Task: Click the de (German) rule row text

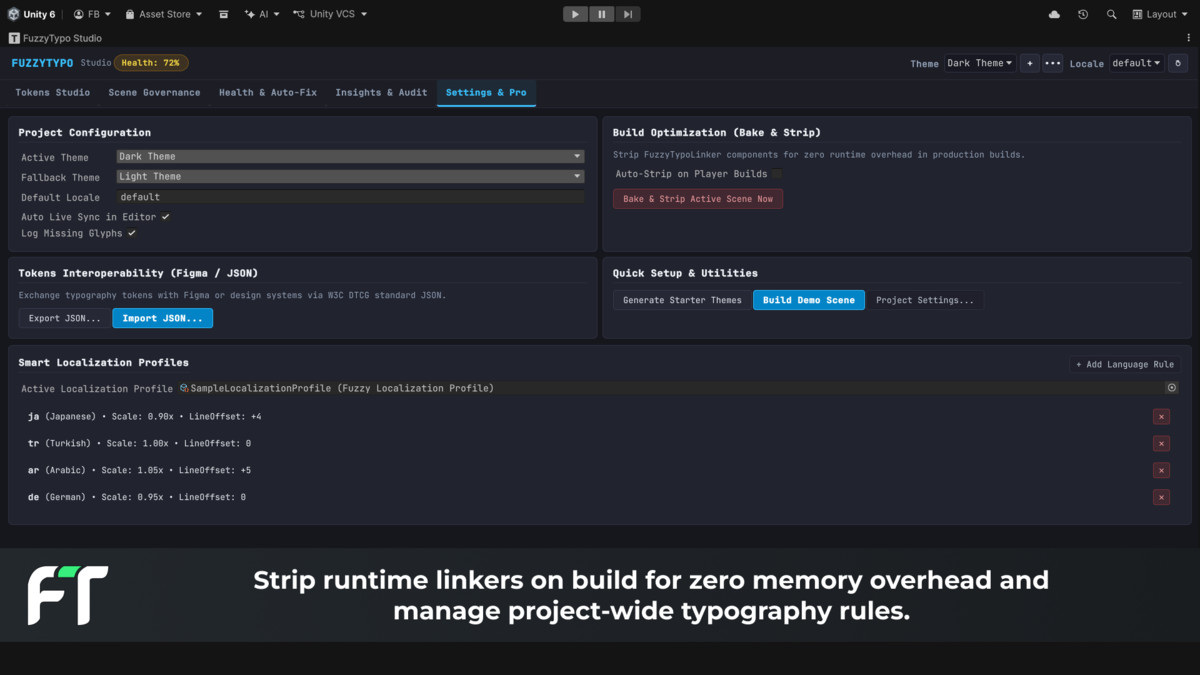Action: 137,497
